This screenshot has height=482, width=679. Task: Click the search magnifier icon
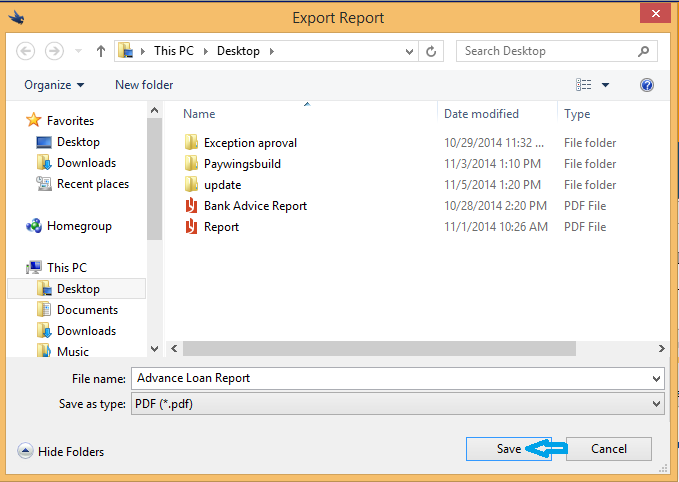coord(647,51)
